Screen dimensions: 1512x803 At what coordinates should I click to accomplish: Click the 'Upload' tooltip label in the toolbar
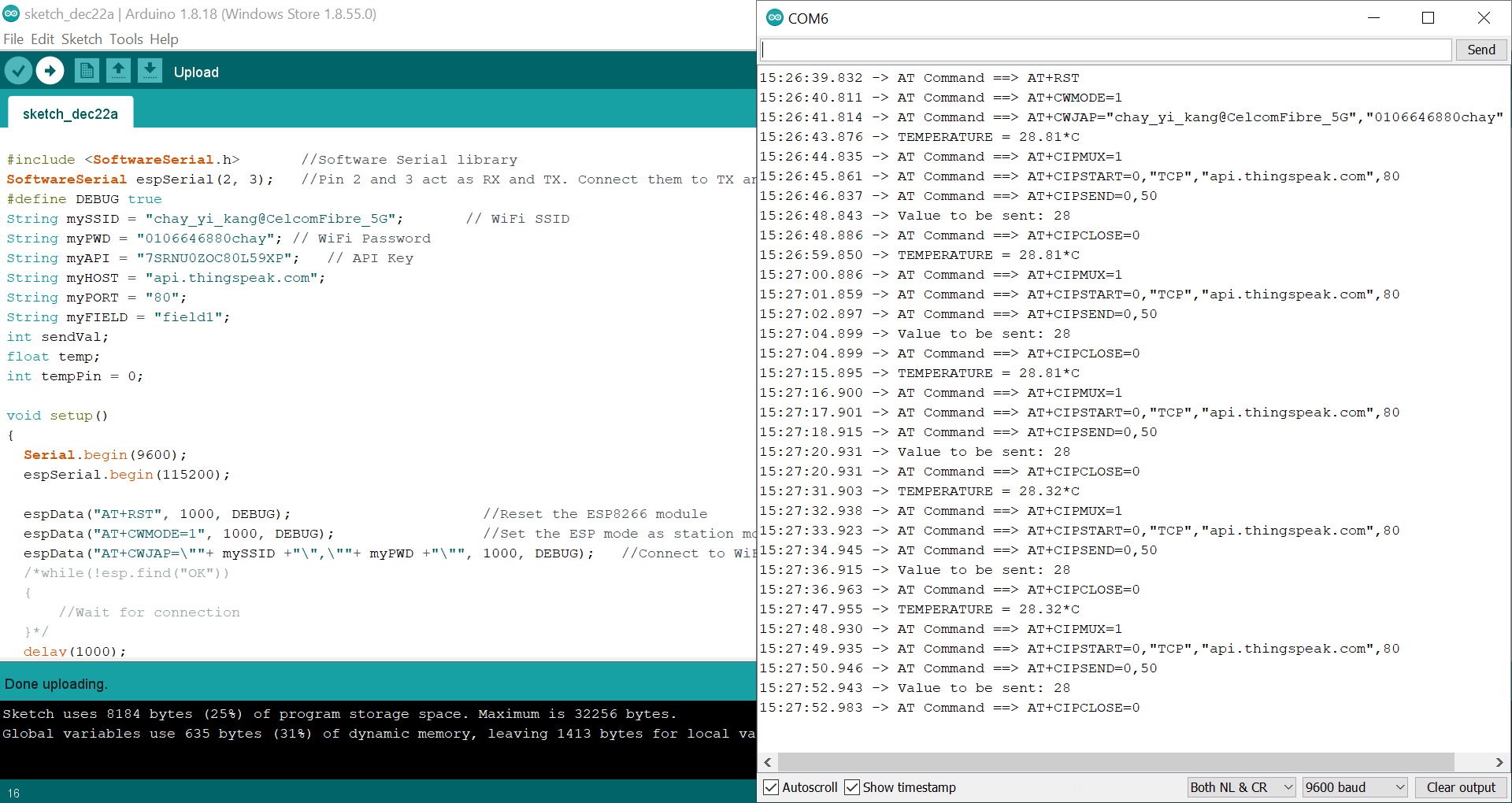click(x=196, y=72)
